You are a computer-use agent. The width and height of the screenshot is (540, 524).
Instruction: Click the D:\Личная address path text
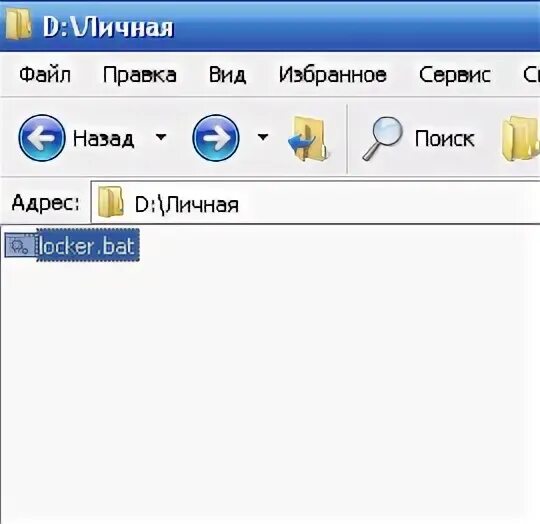187,205
